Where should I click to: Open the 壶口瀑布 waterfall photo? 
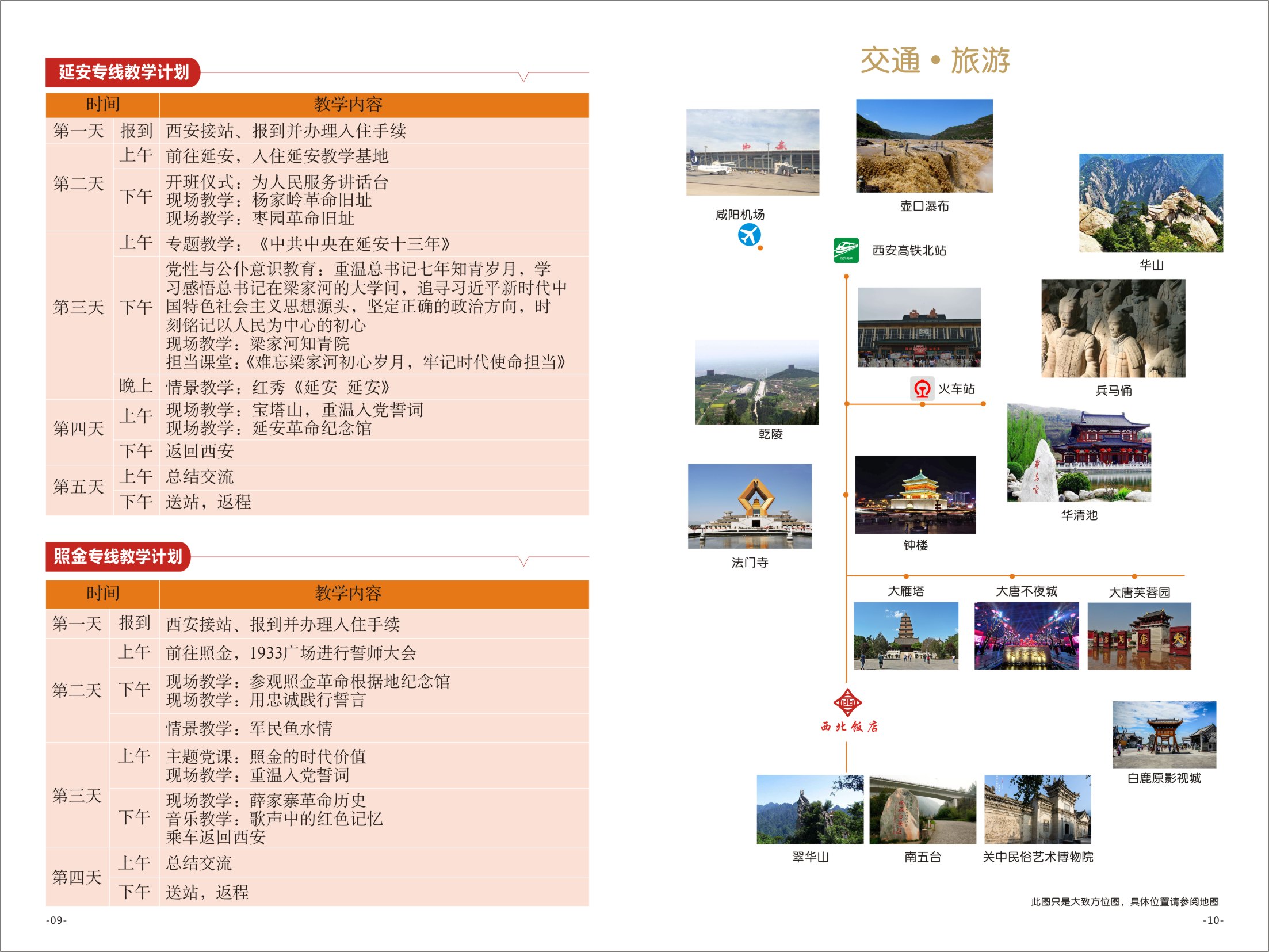(x=924, y=146)
